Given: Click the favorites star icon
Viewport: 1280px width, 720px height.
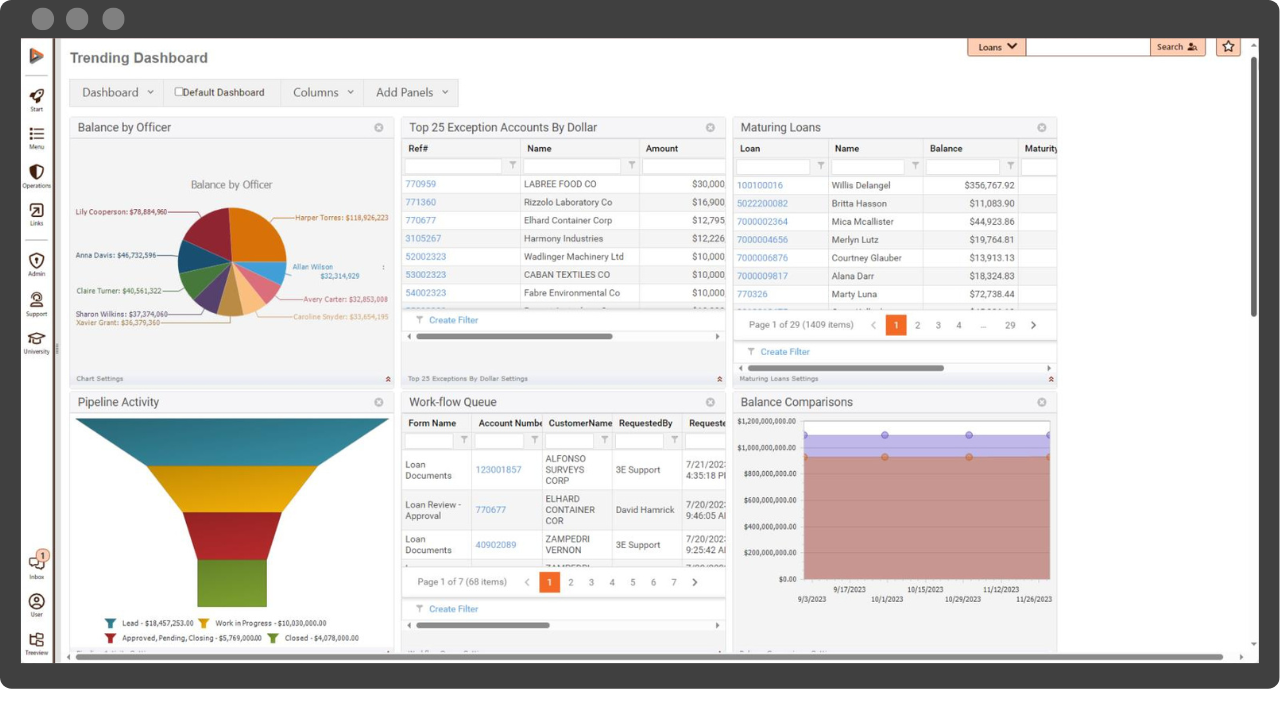Looking at the screenshot, I should [1228, 47].
